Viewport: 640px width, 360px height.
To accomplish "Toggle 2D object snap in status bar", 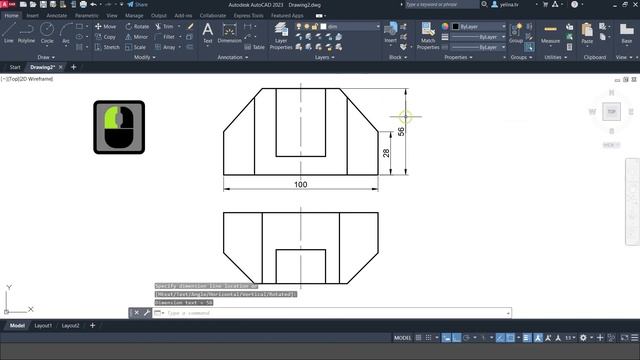I will coord(510,338).
